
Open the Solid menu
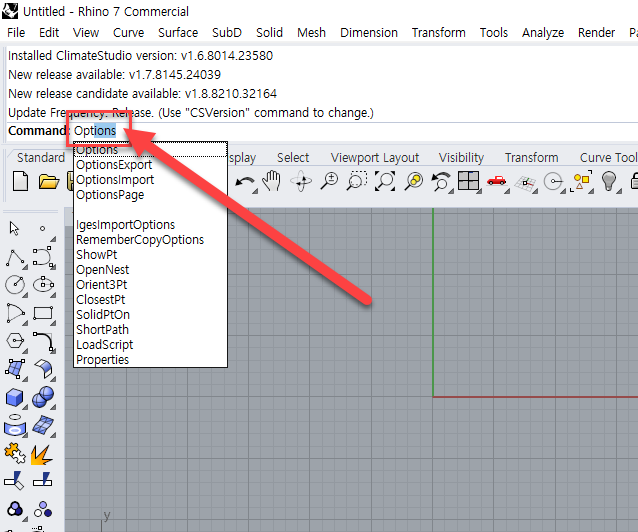click(269, 33)
